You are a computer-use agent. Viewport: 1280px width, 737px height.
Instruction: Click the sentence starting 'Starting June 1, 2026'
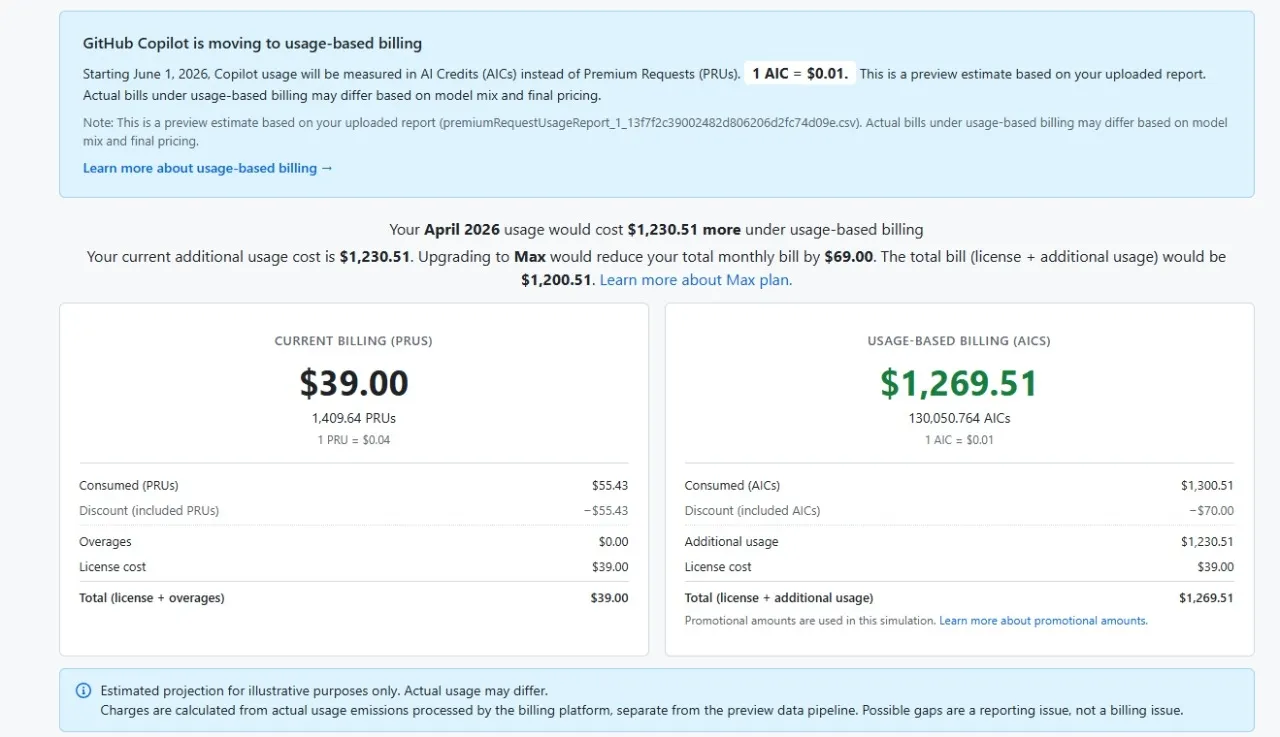(412, 74)
